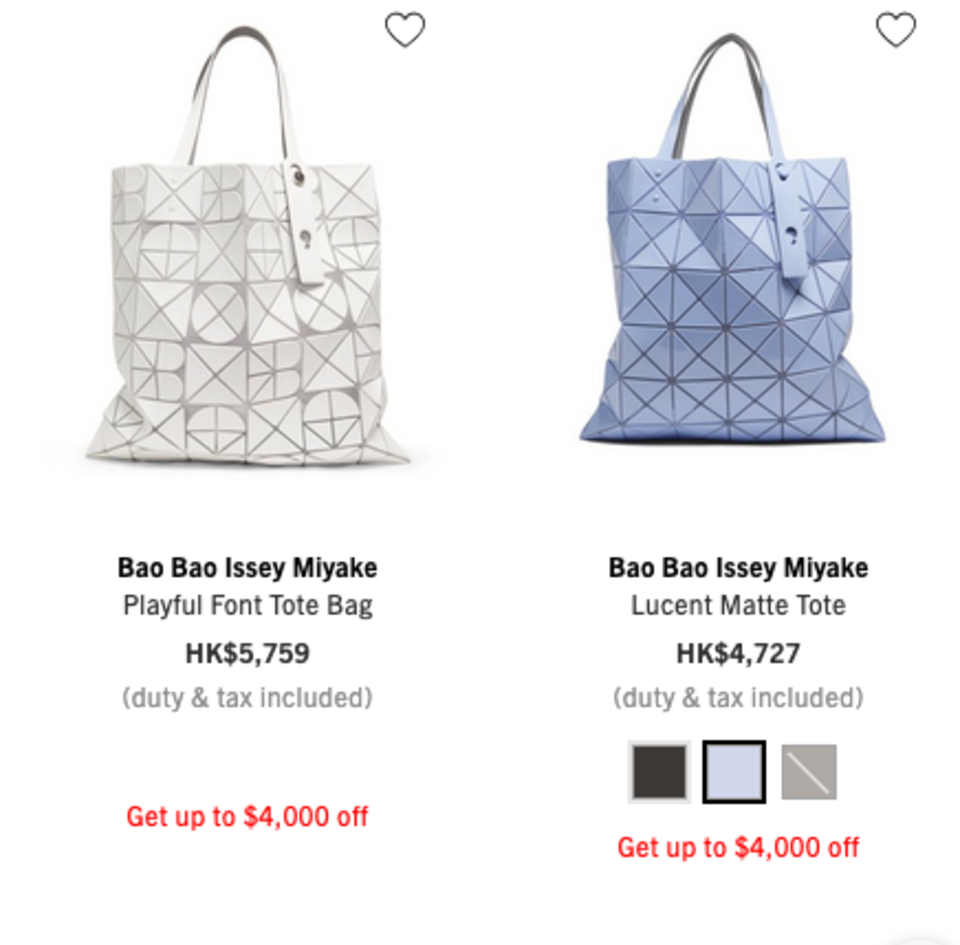Open Bao Bao Issey Miyake brand above Lucent Matte
The image size is (960, 945).
pos(738,567)
